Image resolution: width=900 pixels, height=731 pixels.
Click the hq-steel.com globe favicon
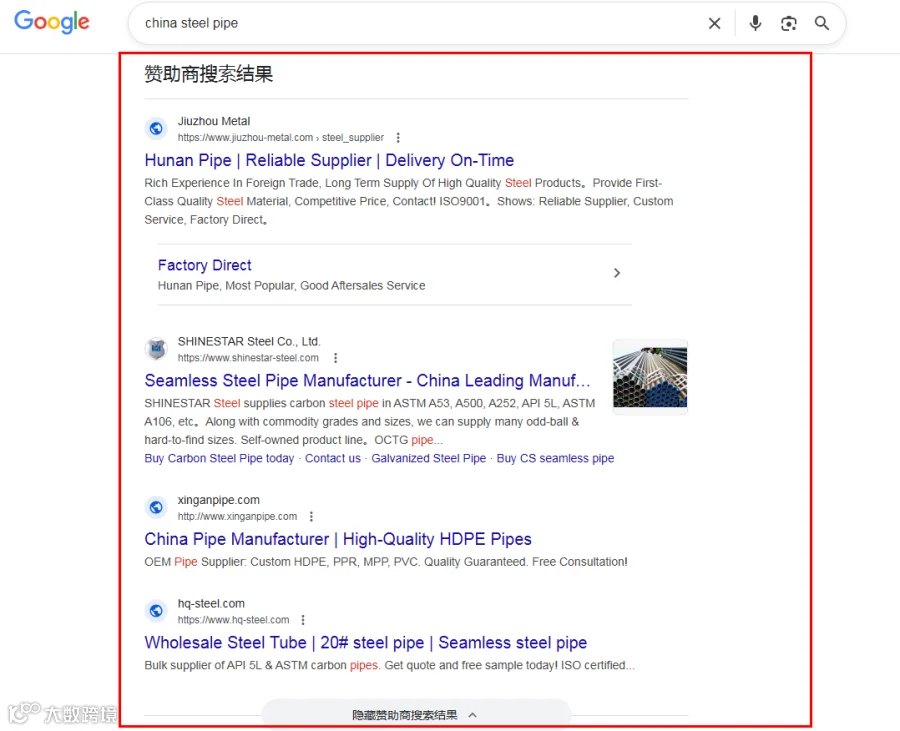click(x=156, y=611)
